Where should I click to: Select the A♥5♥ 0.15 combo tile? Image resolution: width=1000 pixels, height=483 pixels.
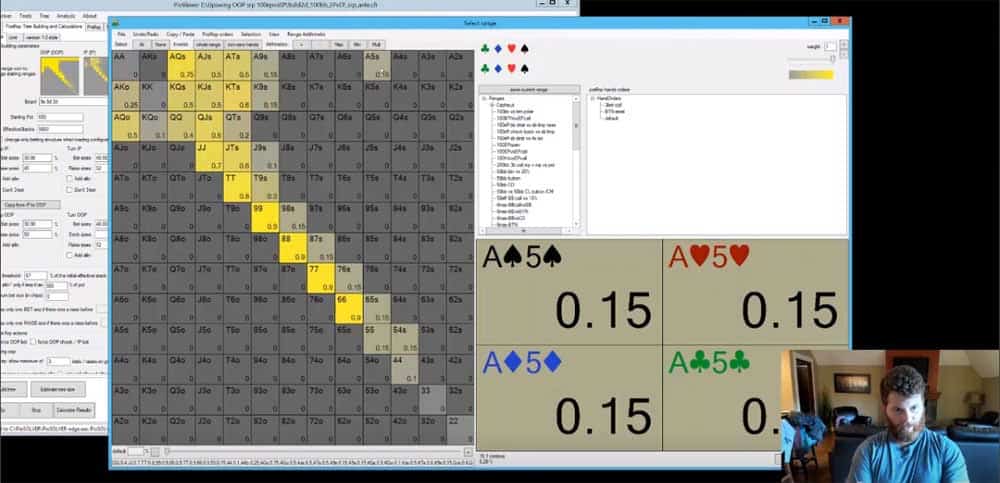point(756,292)
